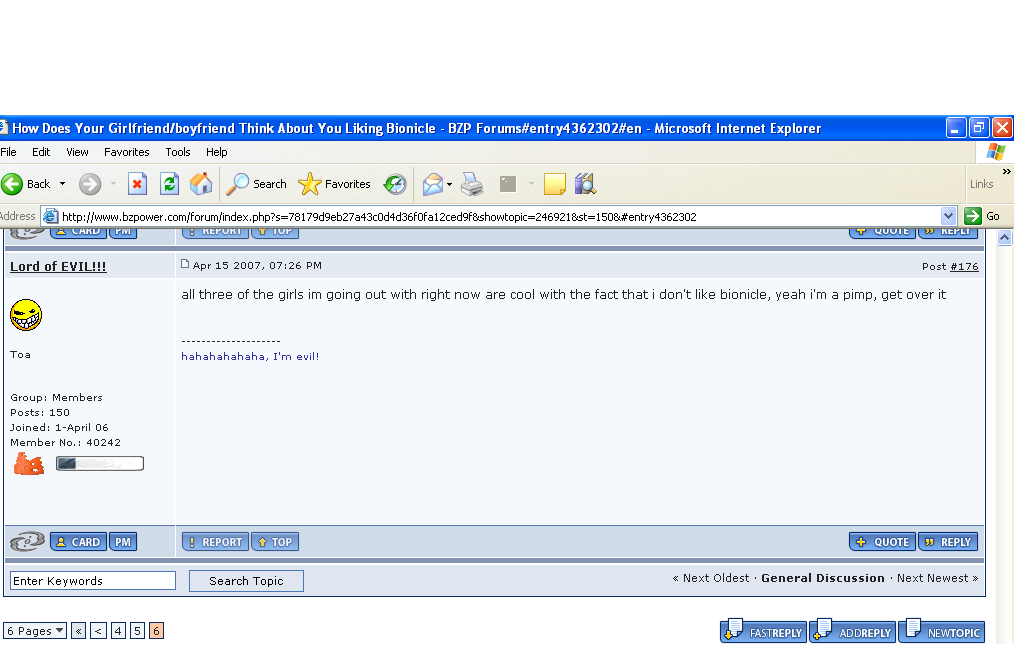Report post with bottom REPORT button
This screenshot has width=1015, height=651.
(x=215, y=542)
